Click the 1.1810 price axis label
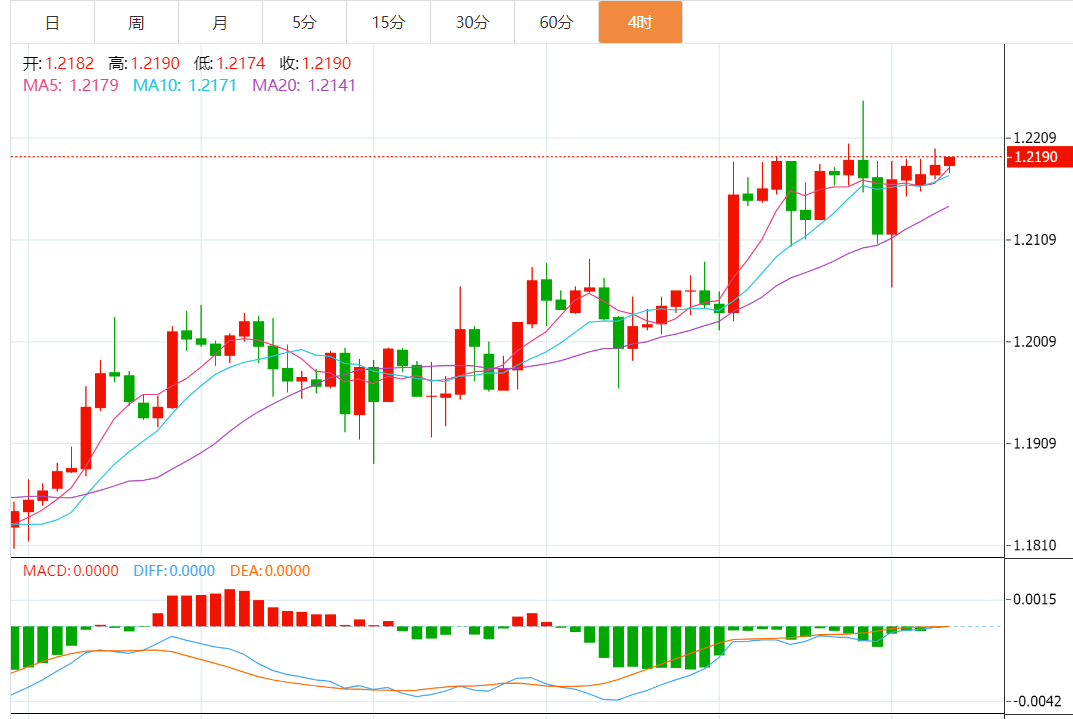The height and width of the screenshot is (719, 1073). coord(1035,545)
